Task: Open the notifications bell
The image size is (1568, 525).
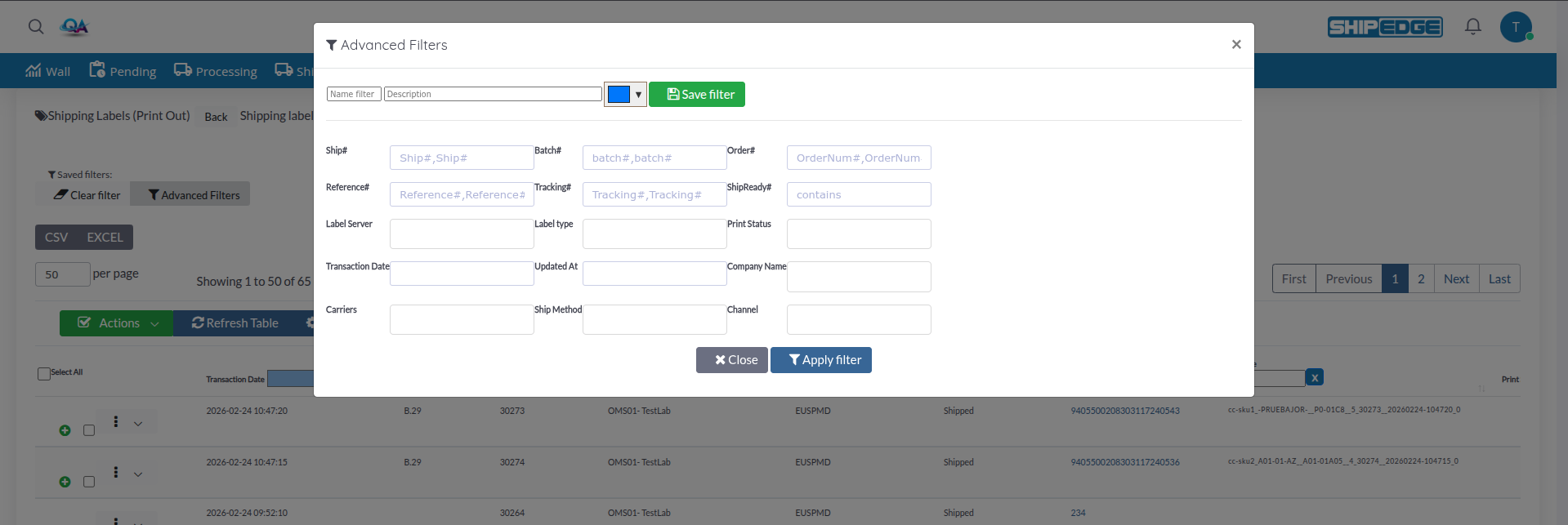Action: pos(1472,27)
